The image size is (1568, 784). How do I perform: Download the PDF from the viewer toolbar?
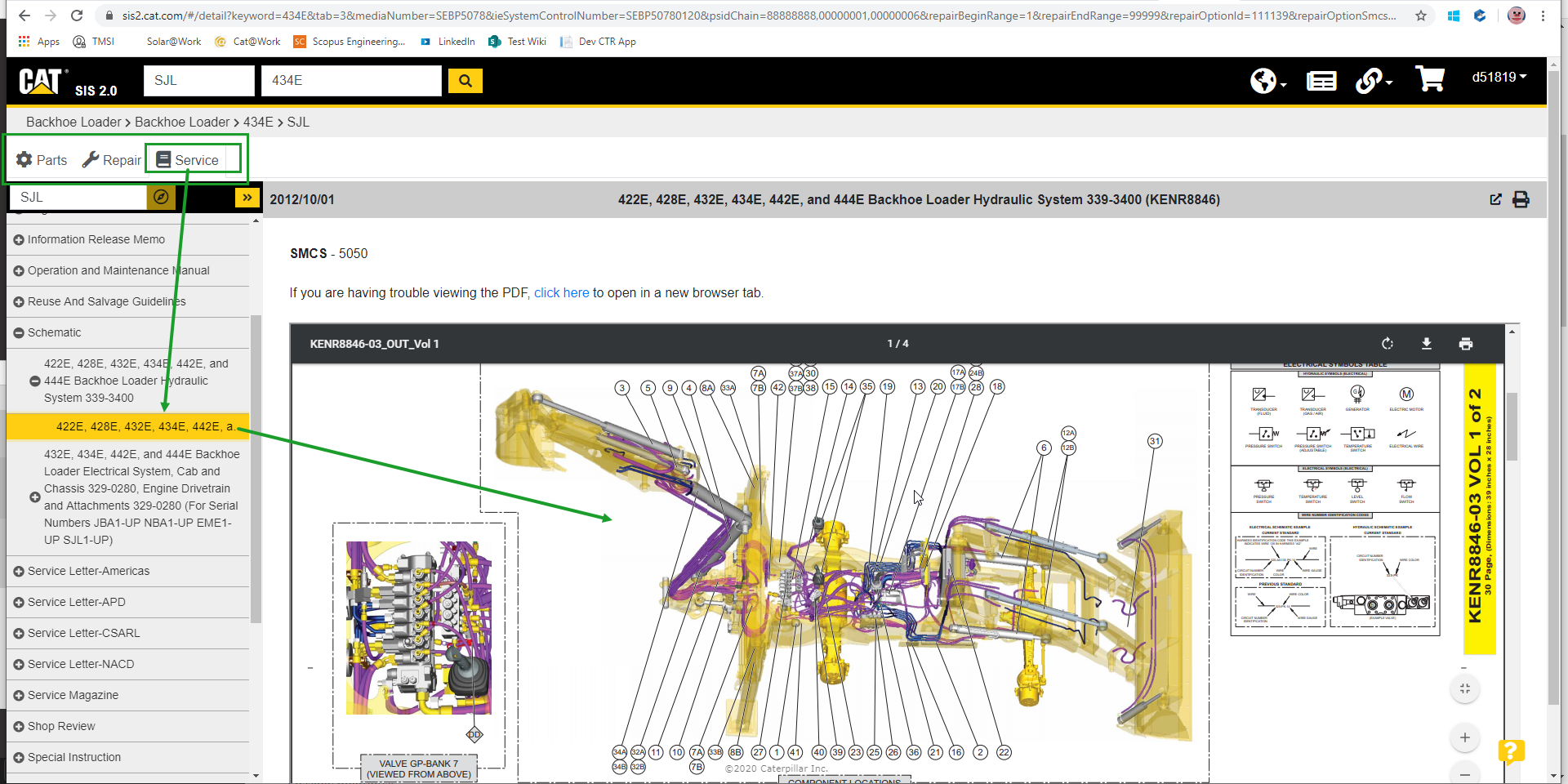point(1427,344)
